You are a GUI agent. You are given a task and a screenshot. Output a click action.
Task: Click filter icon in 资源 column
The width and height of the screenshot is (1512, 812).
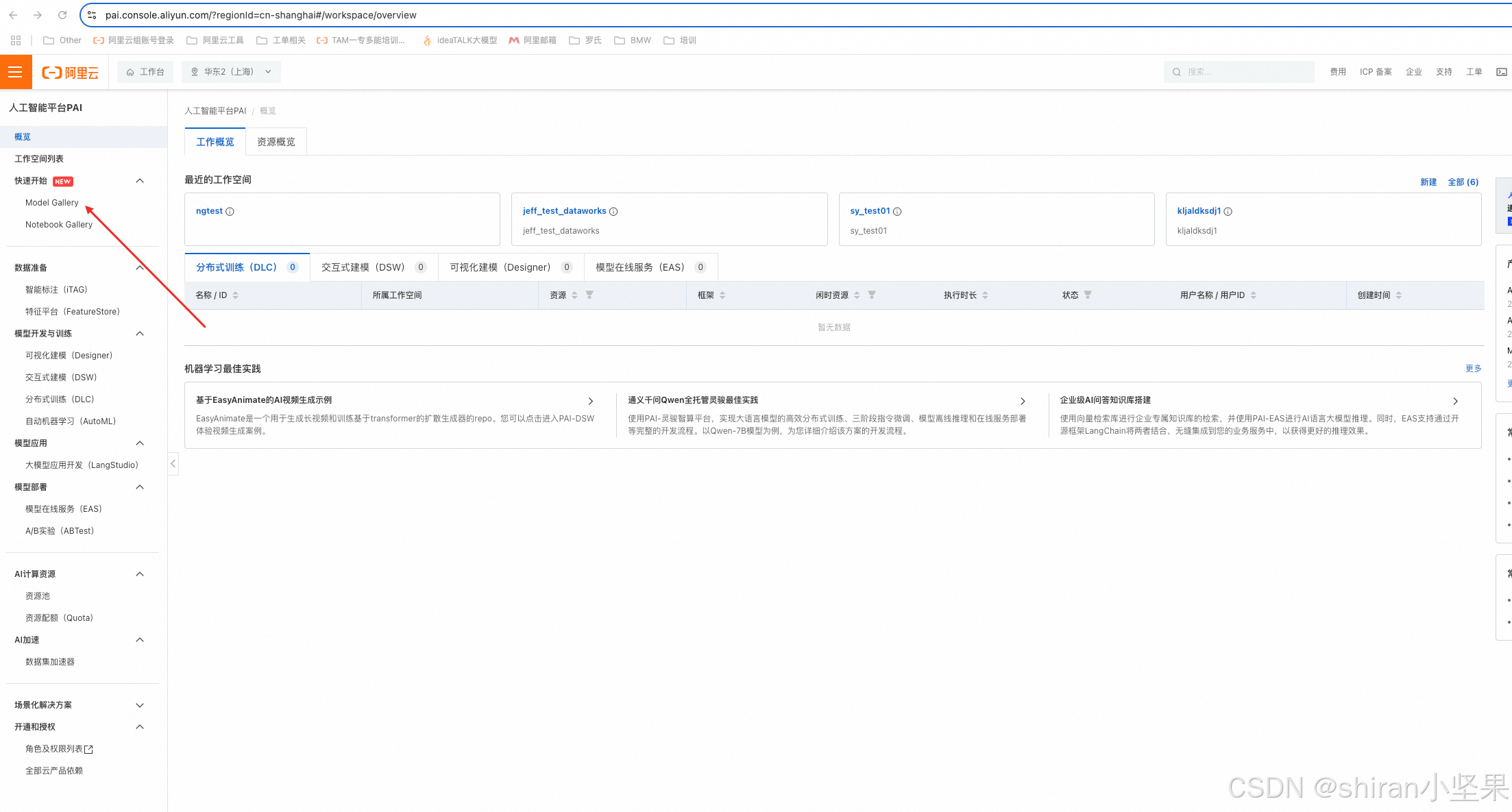tap(589, 295)
